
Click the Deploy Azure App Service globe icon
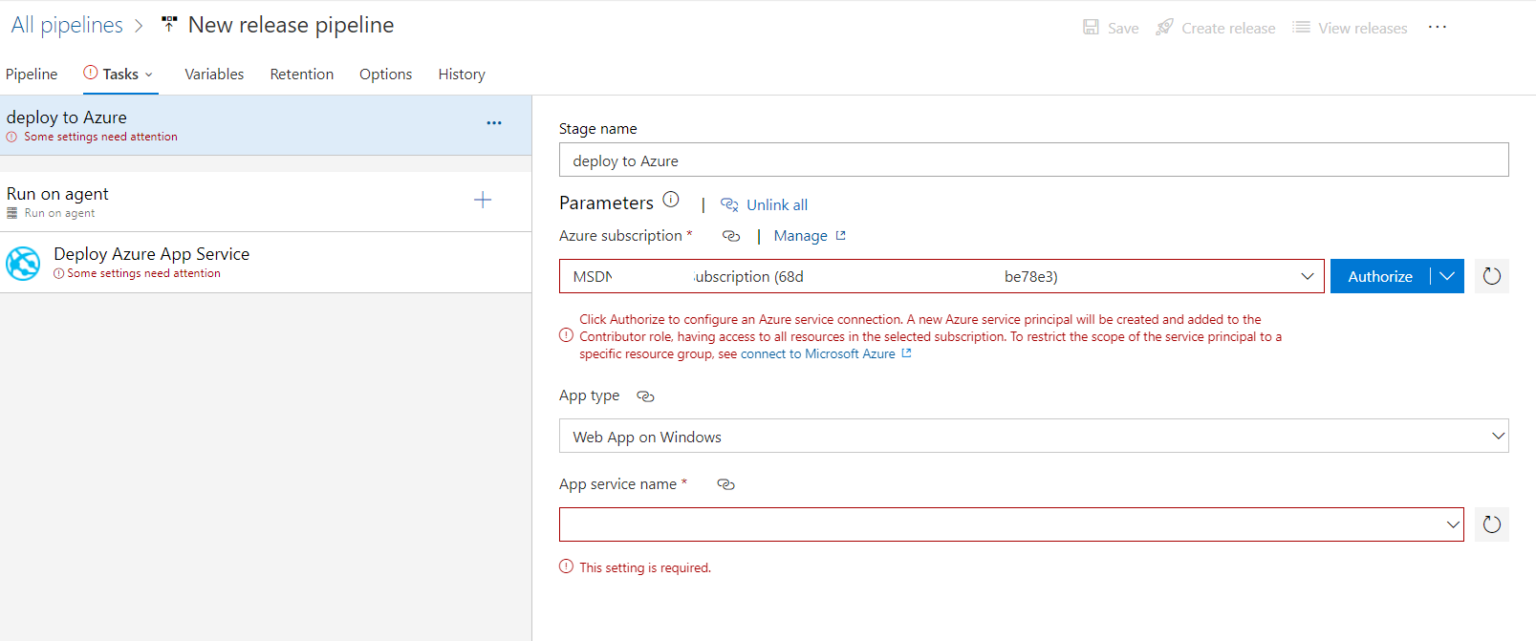click(x=22, y=263)
